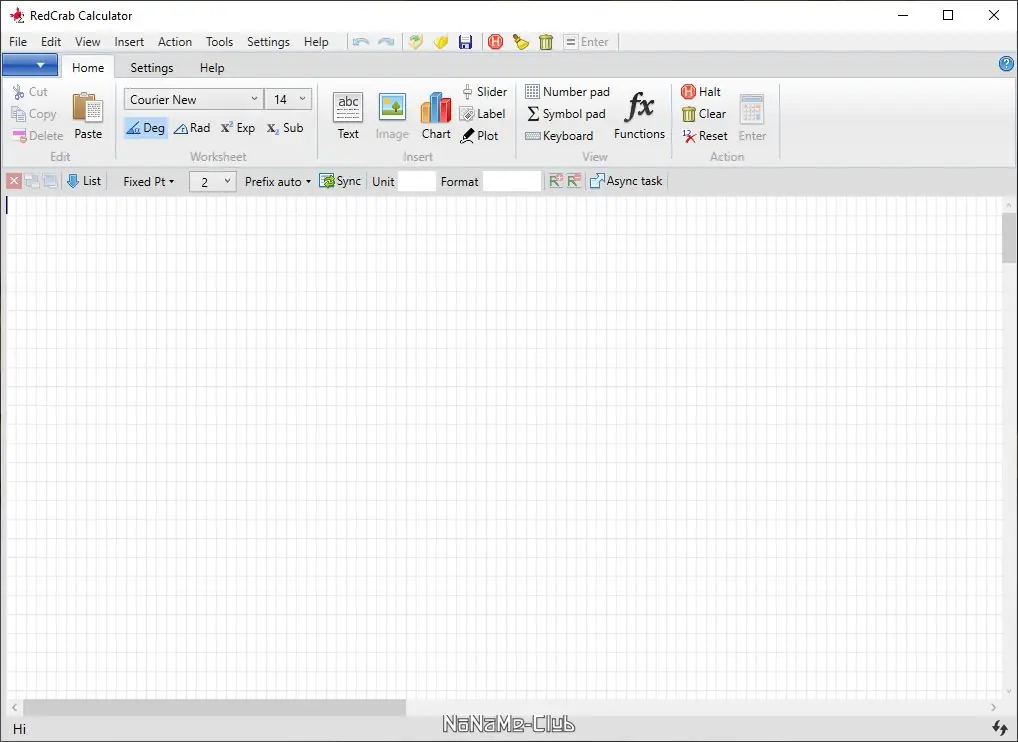Open the Insert menu

(x=129, y=42)
